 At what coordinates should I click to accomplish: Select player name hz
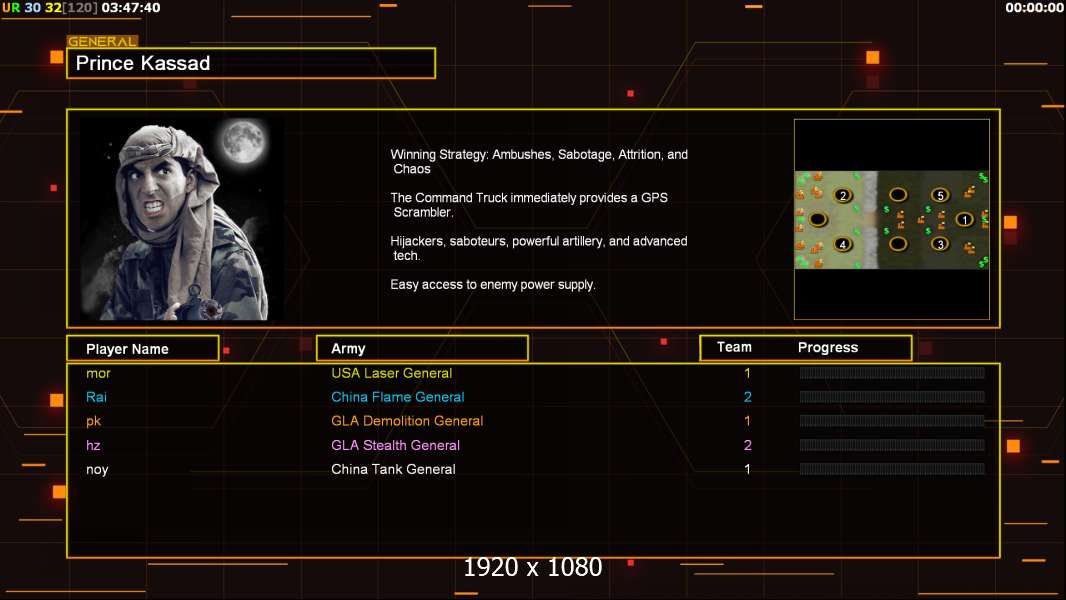pos(93,445)
